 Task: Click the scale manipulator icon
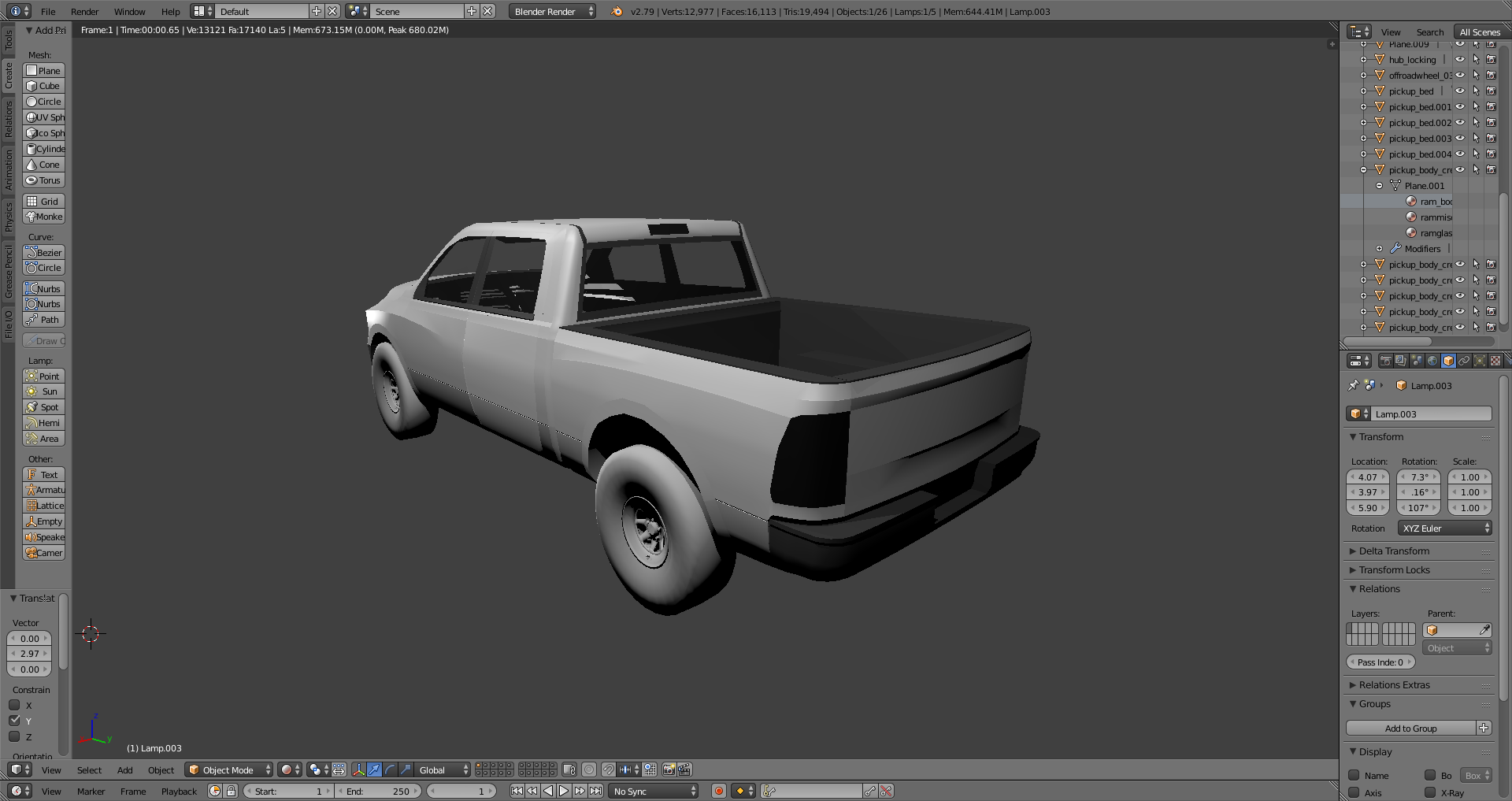click(406, 769)
